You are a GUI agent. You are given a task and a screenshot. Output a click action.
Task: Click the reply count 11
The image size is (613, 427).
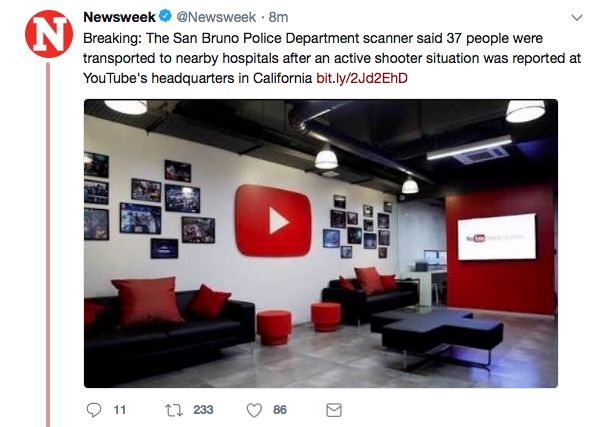point(120,410)
